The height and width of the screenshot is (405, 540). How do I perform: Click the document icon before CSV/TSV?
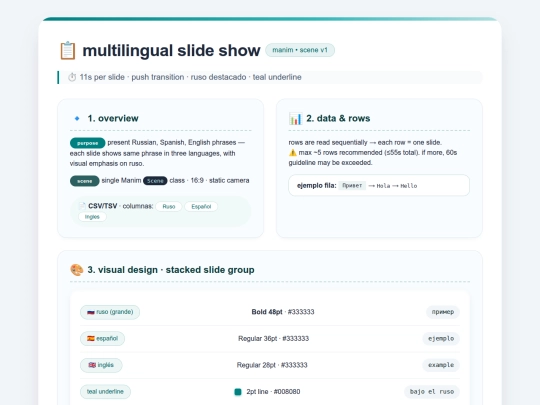(82, 206)
